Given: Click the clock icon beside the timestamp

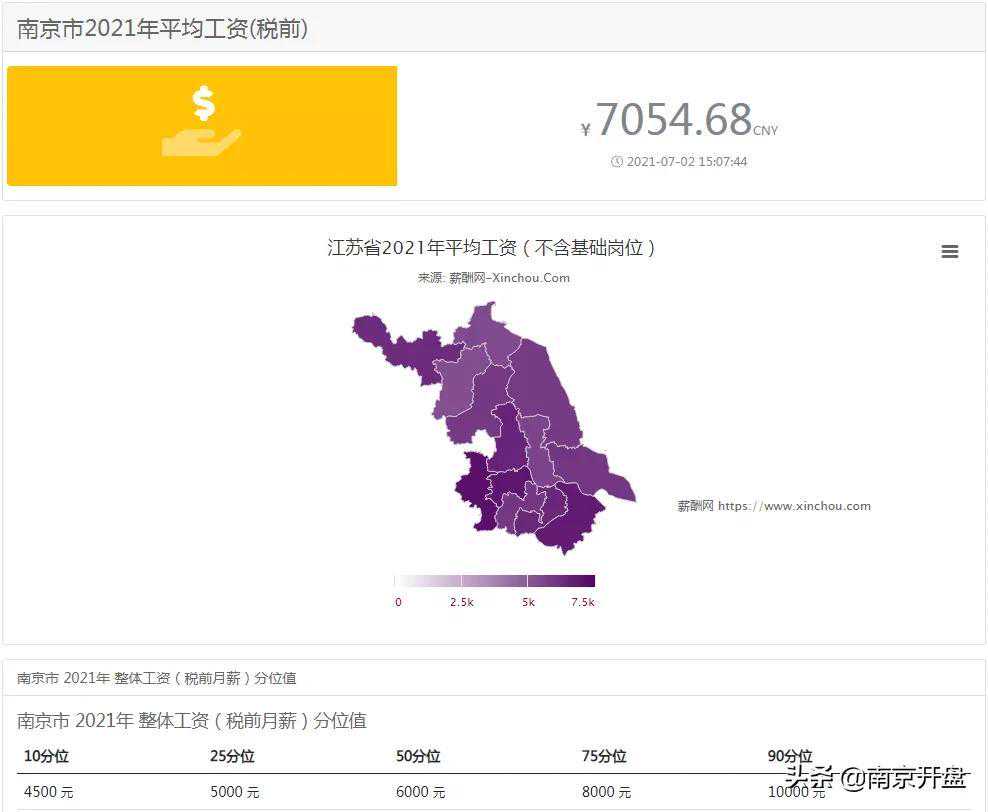Looking at the screenshot, I should (x=617, y=162).
